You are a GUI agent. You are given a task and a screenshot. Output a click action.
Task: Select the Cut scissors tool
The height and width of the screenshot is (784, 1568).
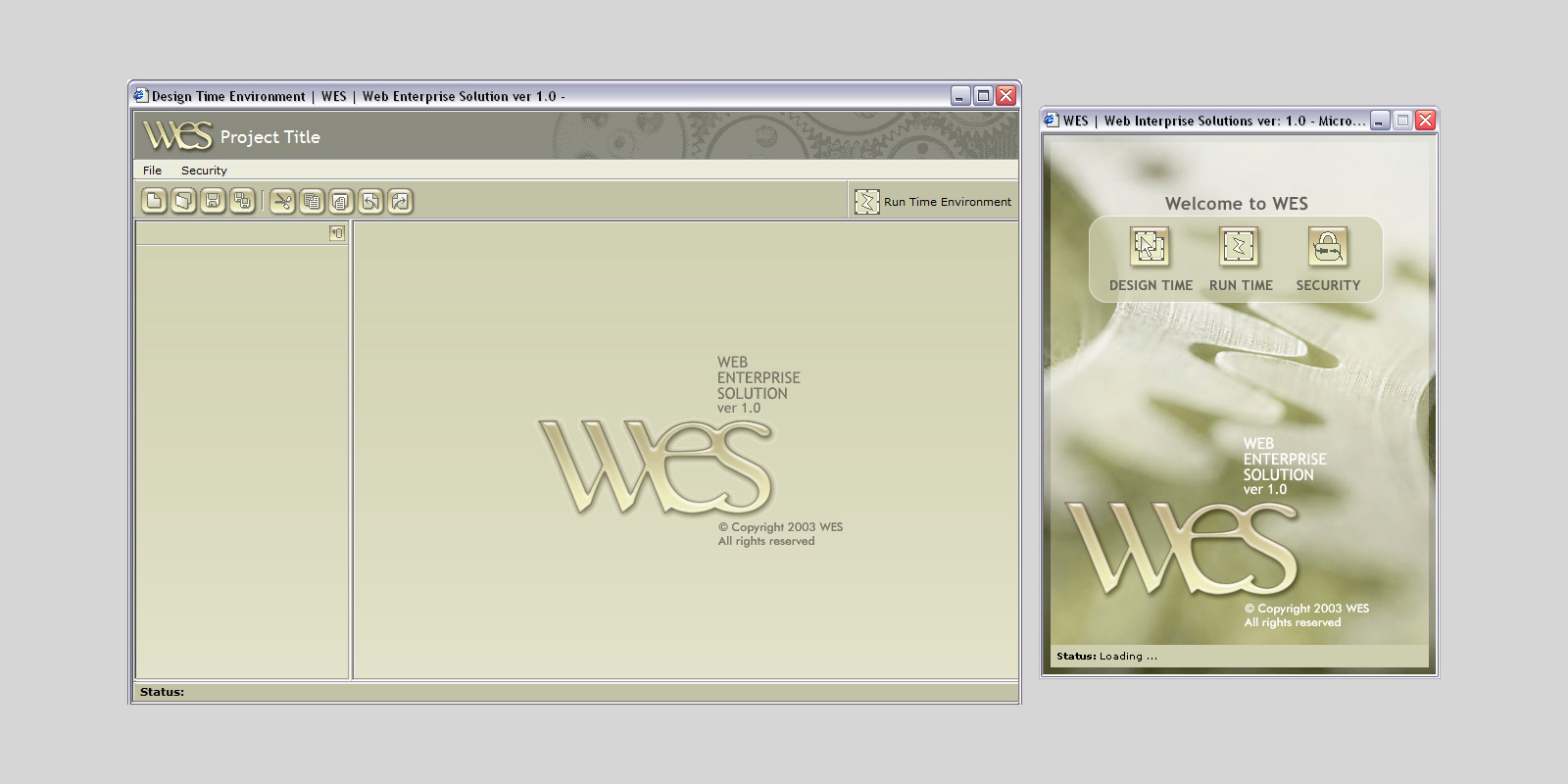[x=282, y=202]
